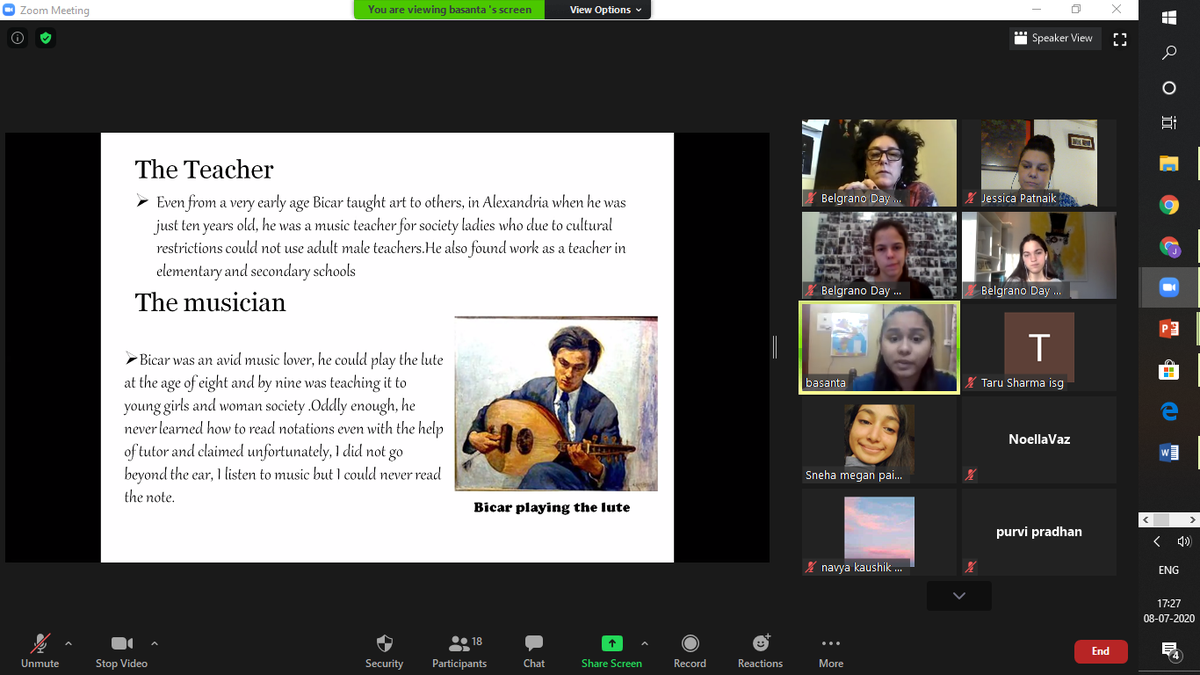
Task: Open the View Options dropdown
Action: (606, 10)
